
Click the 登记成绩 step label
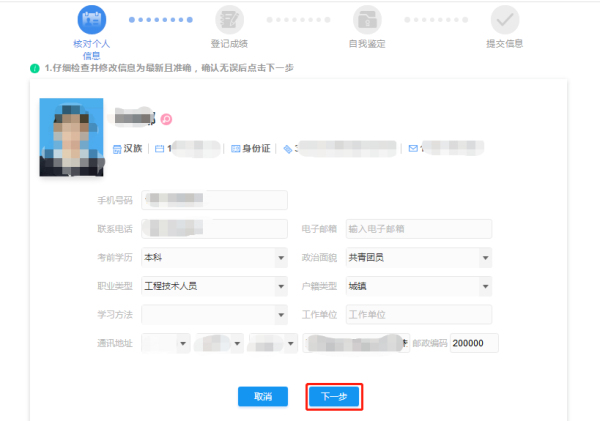click(x=229, y=44)
